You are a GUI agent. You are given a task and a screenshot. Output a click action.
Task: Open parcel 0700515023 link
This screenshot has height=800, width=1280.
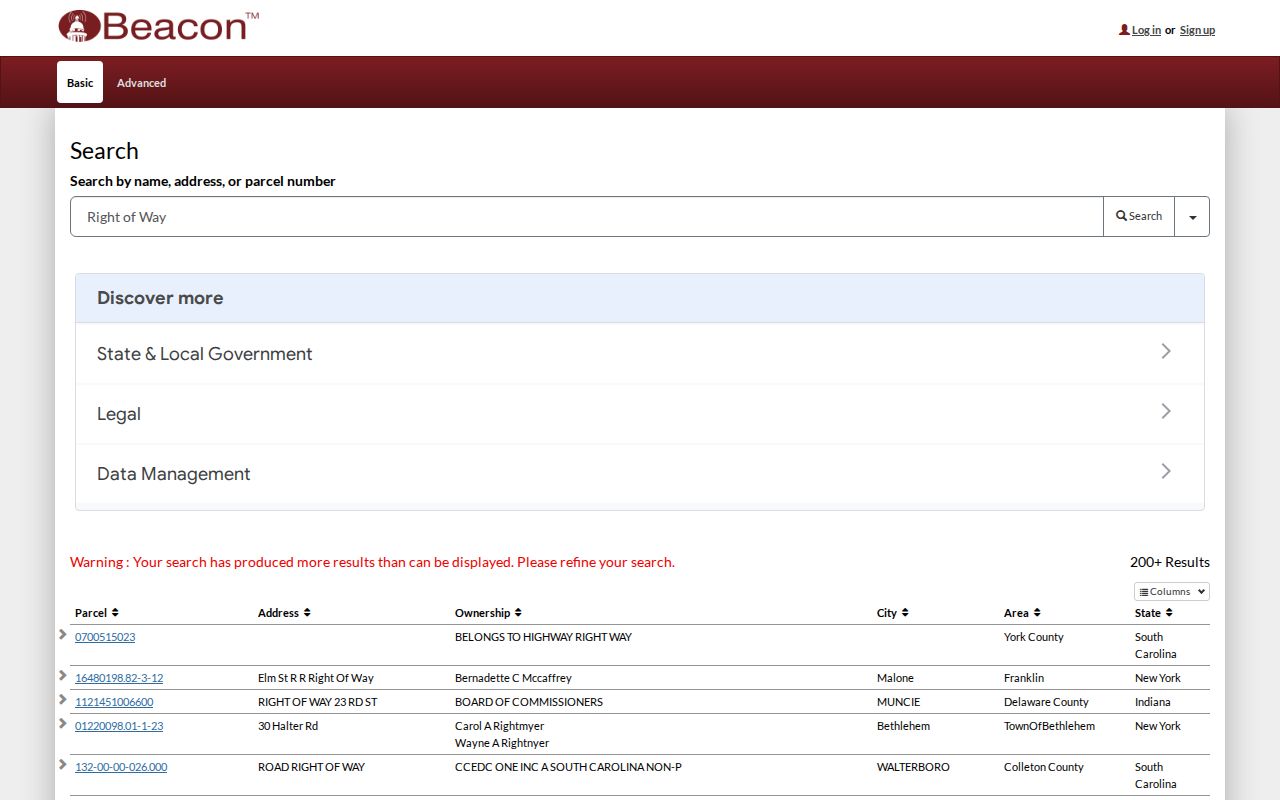pos(105,637)
